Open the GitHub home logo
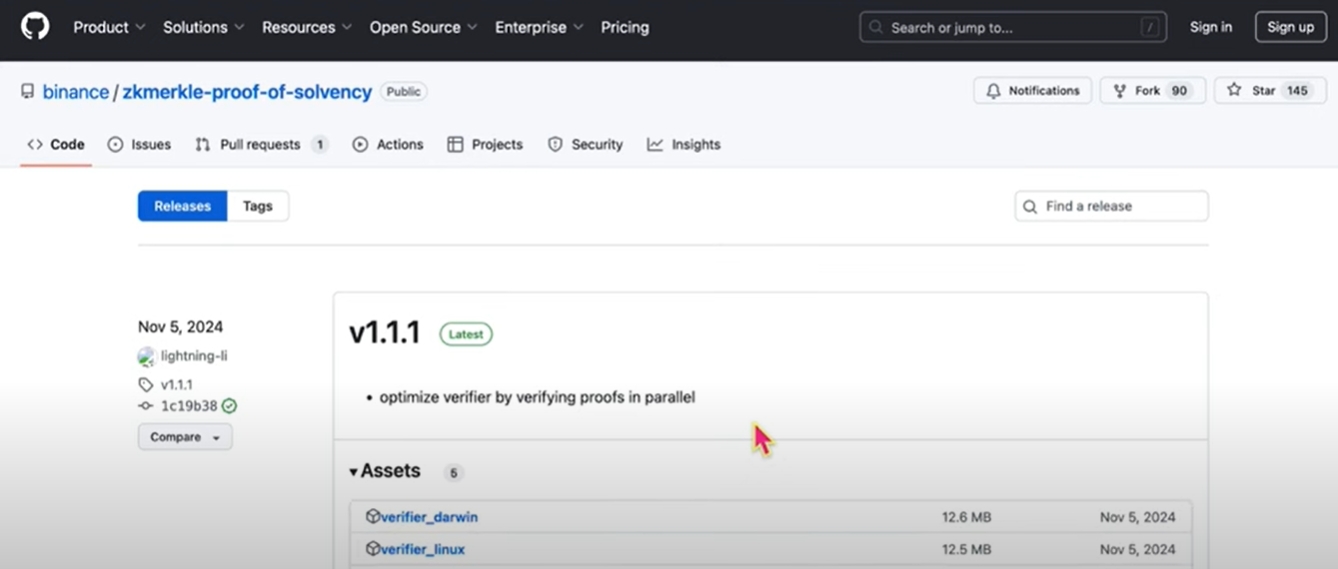The width and height of the screenshot is (1338, 569). pyautogui.click(x=35, y=27)
